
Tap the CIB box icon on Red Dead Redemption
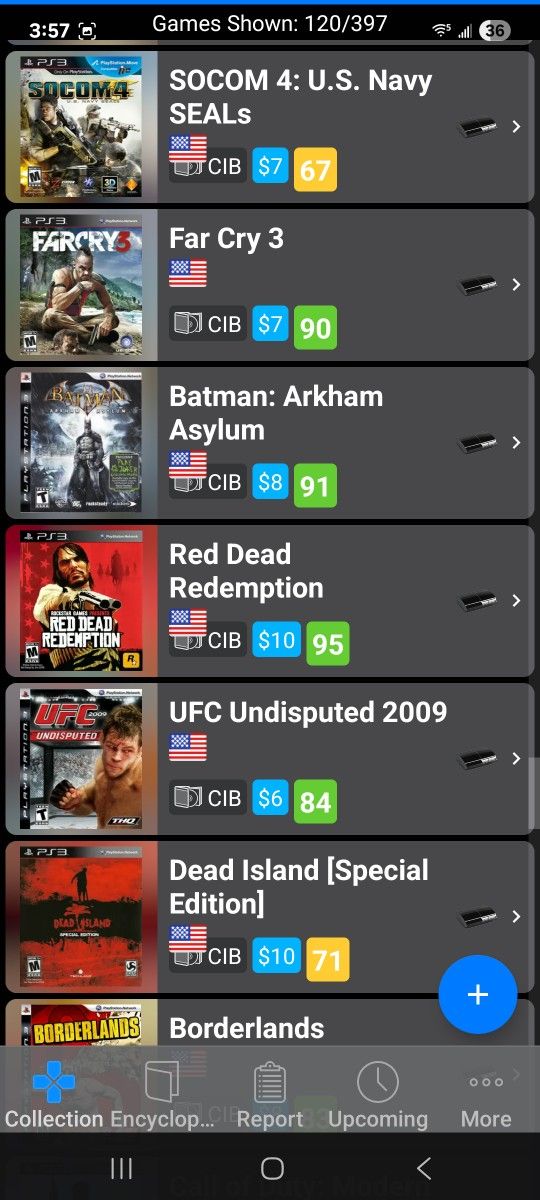(188, 641)
